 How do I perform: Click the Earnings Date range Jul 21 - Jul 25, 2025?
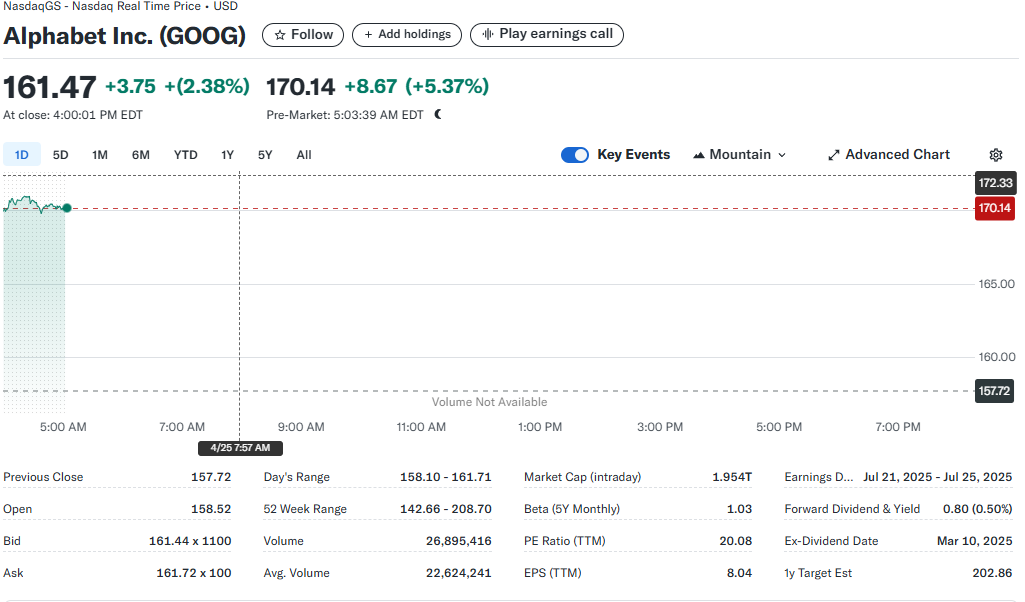pyautogui.click(x=937, y=477)
